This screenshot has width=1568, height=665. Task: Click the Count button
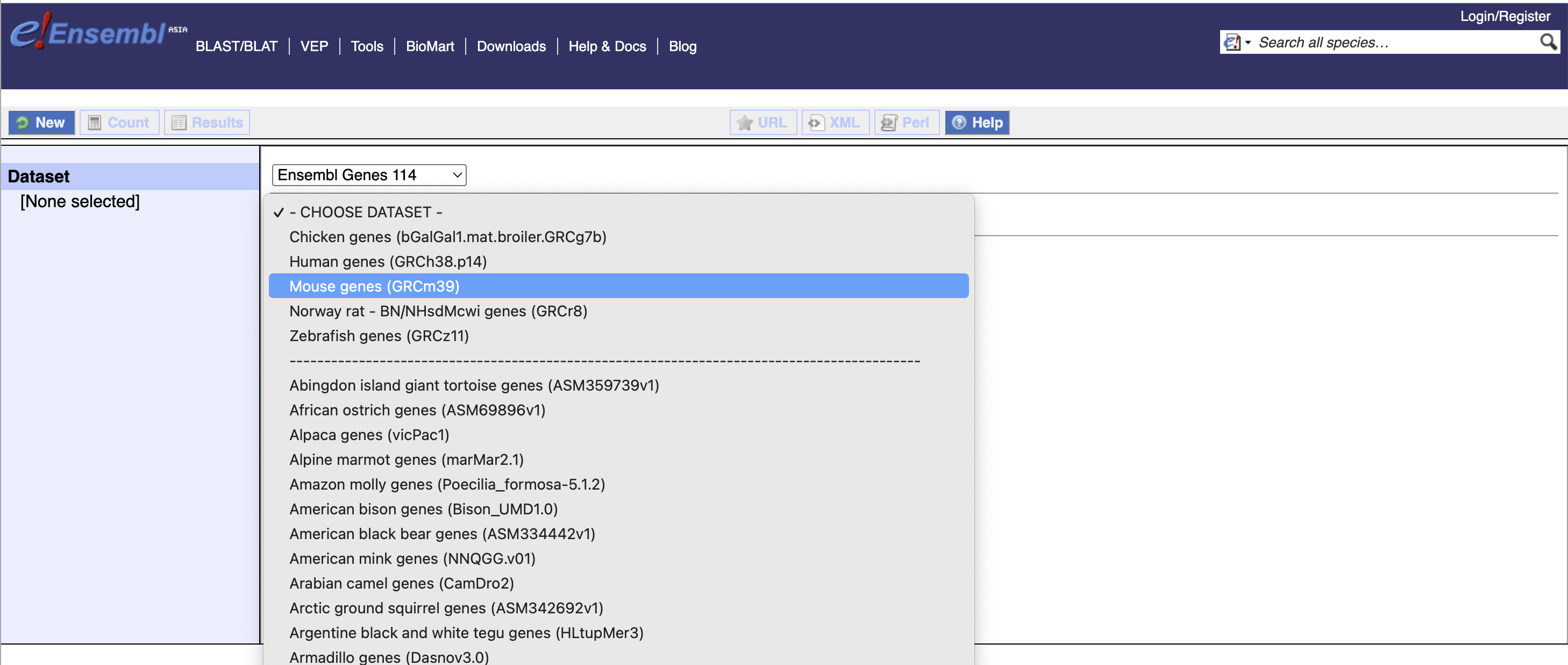pos(119,123)
